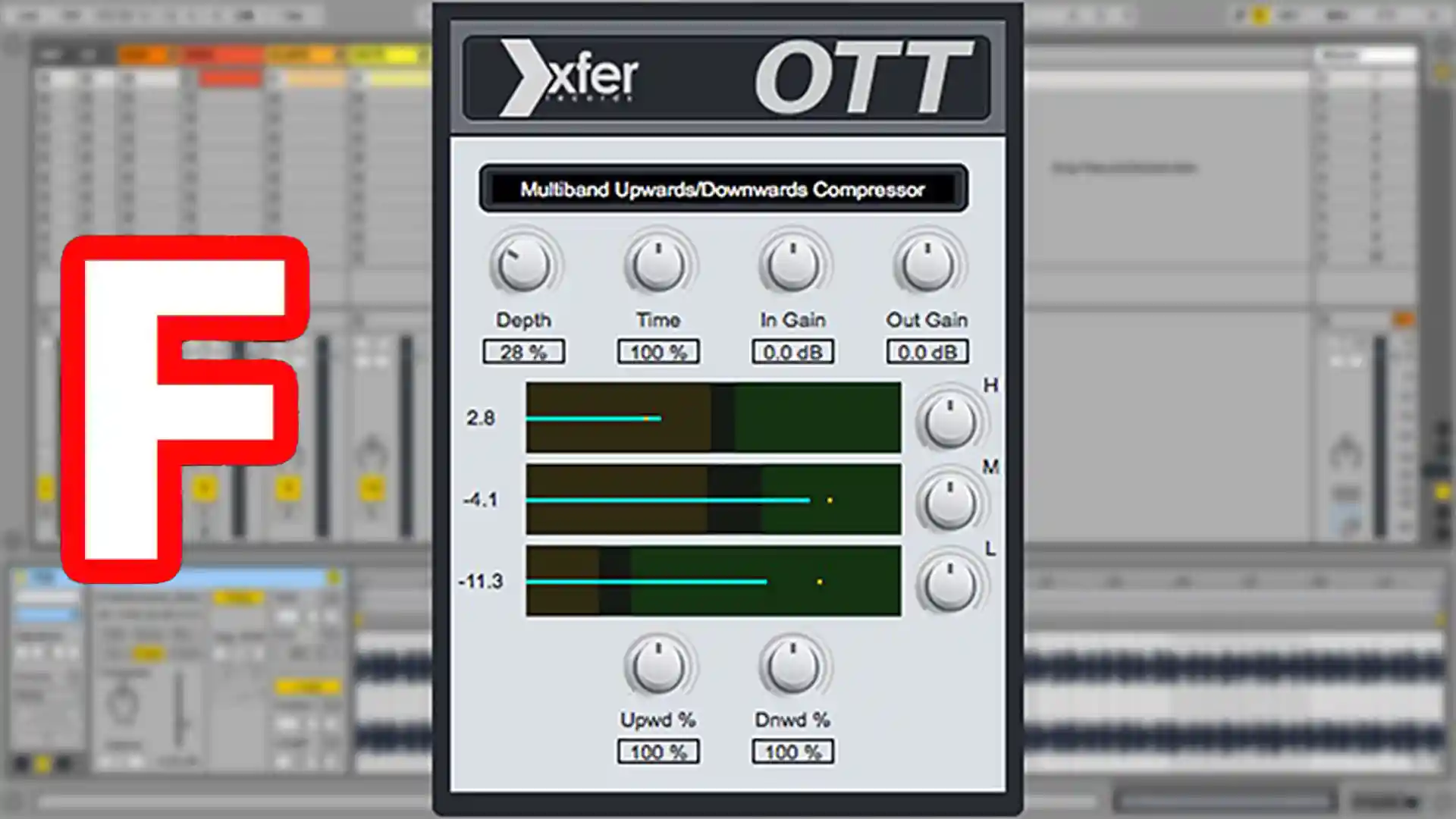The image size is (1456, 819).
Task: Click the Out Gain knob
Action: coord(927,265)
